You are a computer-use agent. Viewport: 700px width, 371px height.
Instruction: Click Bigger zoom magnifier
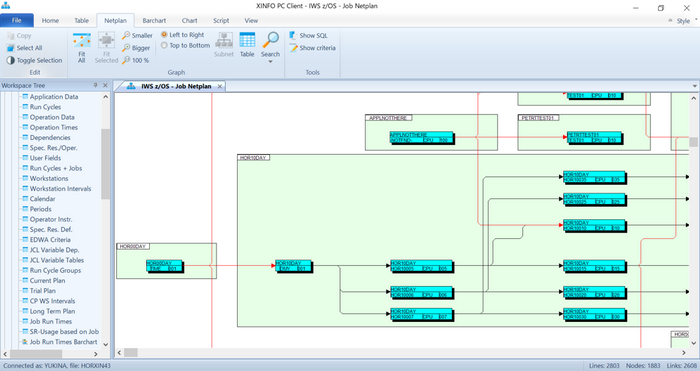point(137,48)
